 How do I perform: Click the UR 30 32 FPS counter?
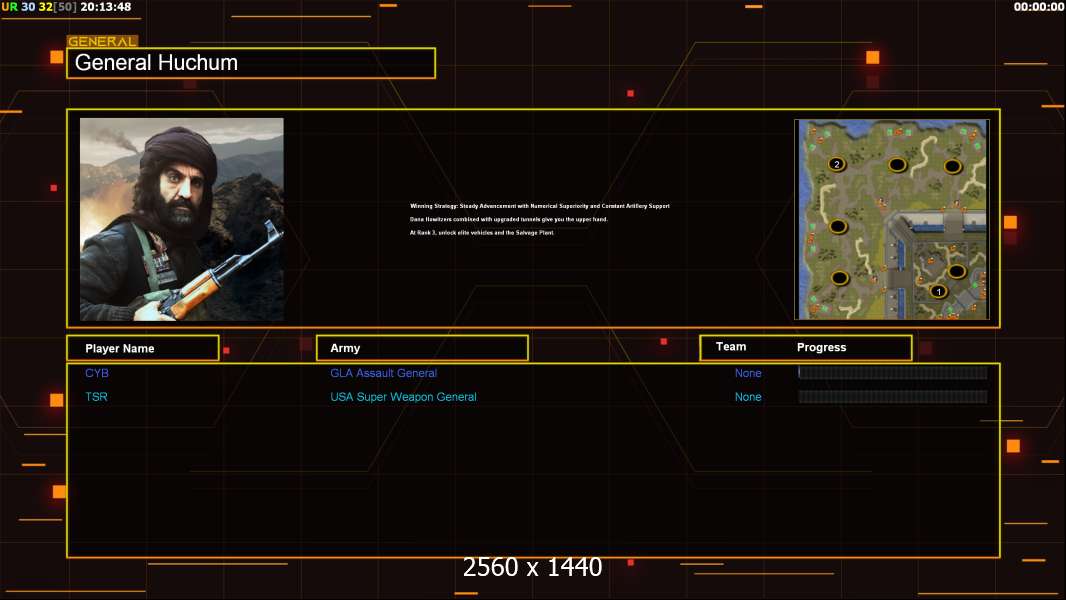click(x=38, y=7)
